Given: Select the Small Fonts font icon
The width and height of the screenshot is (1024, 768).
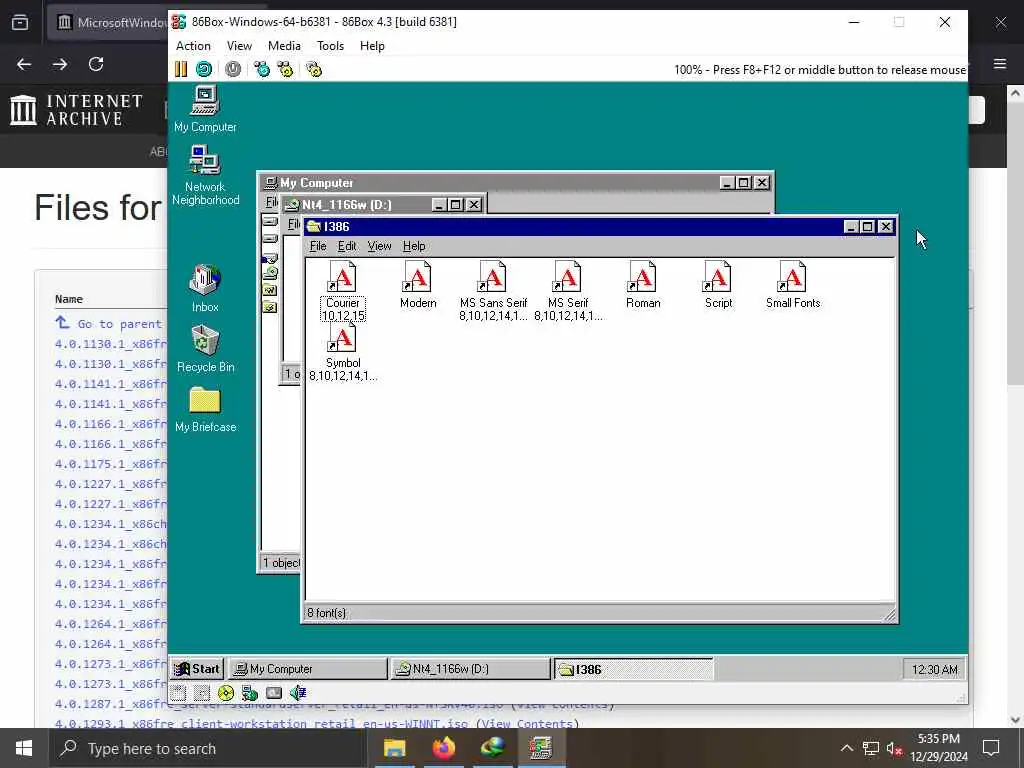Looking at the screenshot, I should 793,285.
